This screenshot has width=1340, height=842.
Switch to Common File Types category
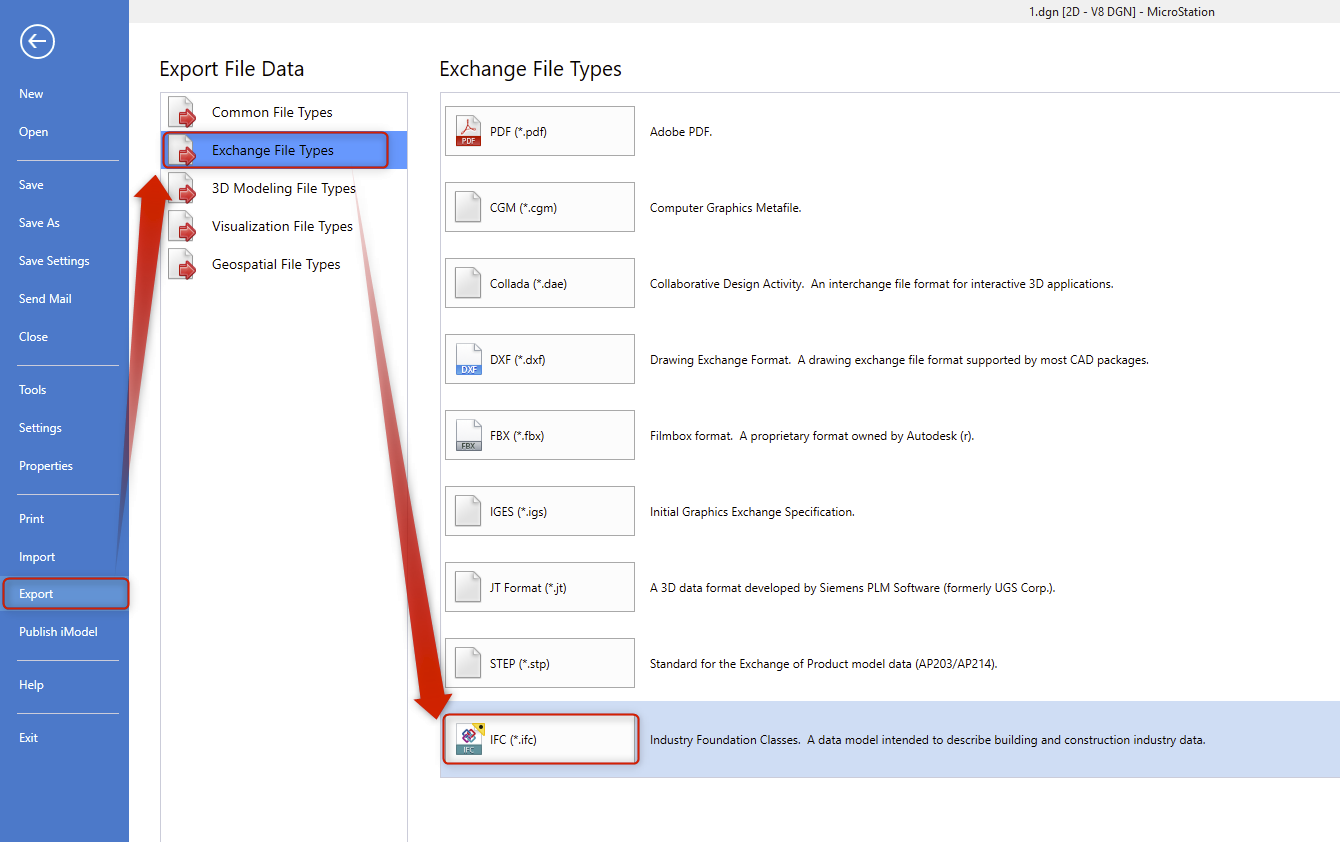click(x=284, y=113)
